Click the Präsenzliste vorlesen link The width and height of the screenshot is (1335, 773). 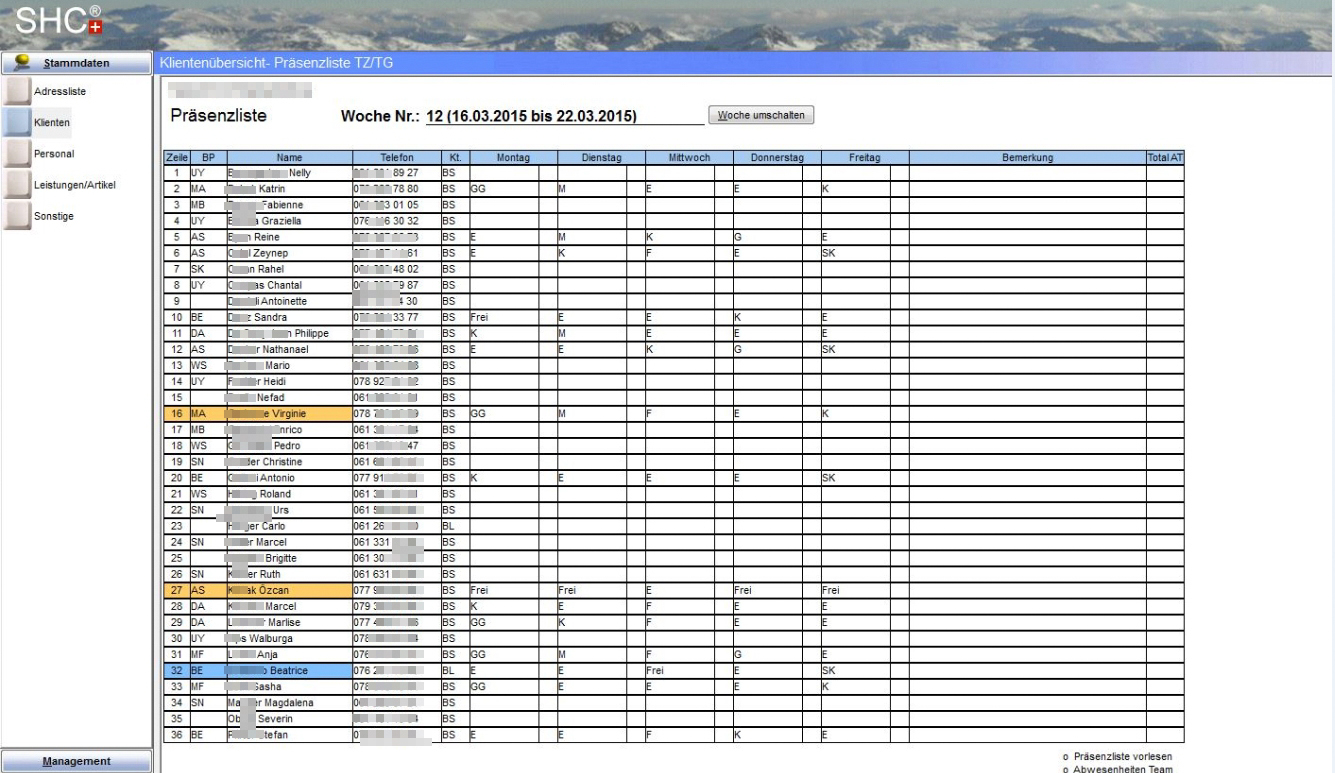click(1122, 756)
